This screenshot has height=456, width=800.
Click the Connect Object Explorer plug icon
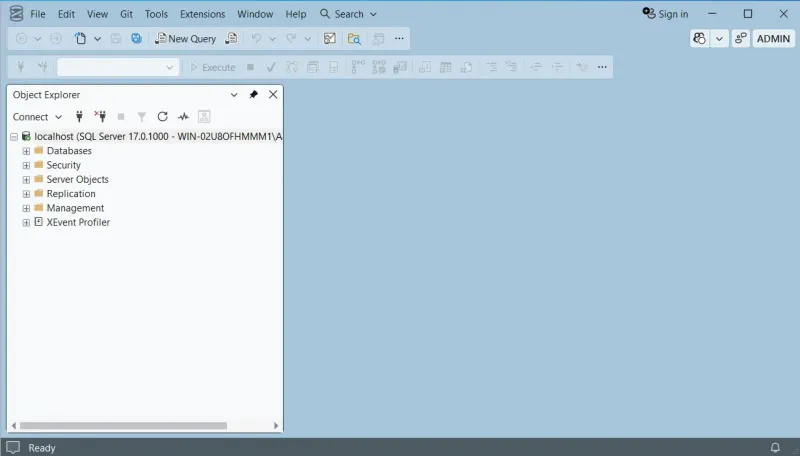tap(80, 117)
